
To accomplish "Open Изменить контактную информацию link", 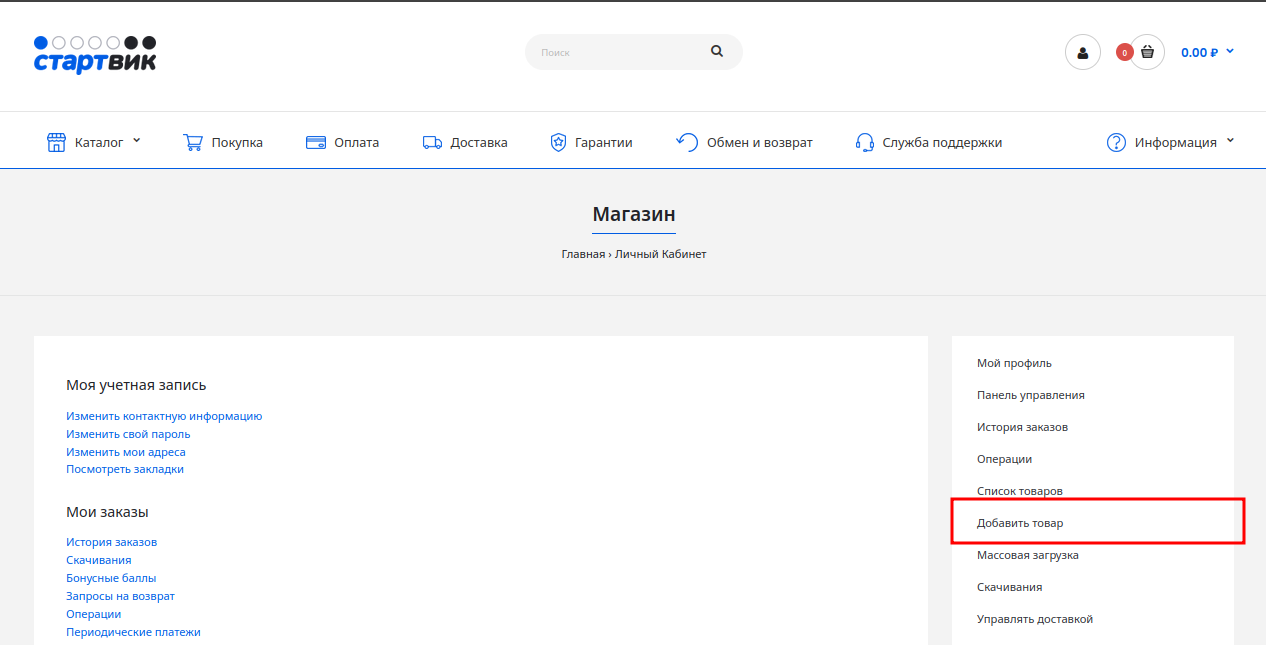I will (x=164, y=416).
